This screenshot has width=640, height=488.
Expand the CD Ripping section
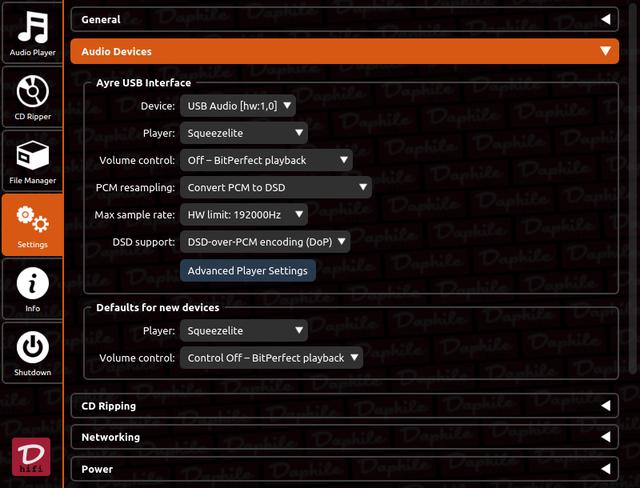tap(344, 406)
